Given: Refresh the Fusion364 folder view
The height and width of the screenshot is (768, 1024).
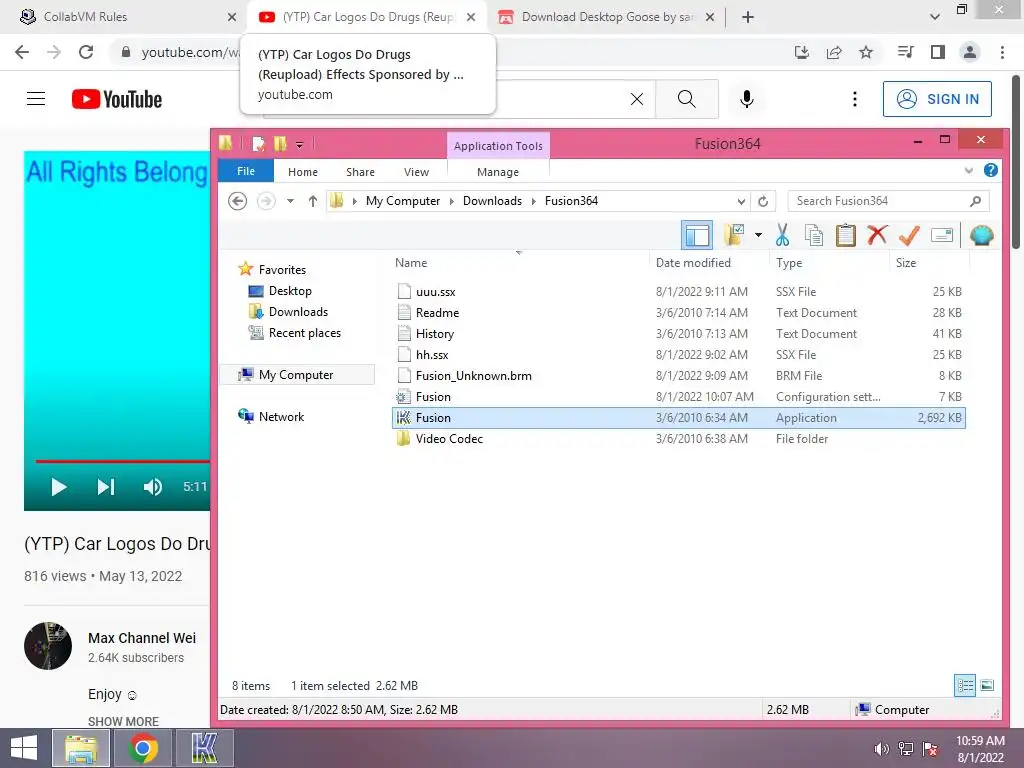Looking at the screenshot, I should pyautogui.click(x=763, y=201).
